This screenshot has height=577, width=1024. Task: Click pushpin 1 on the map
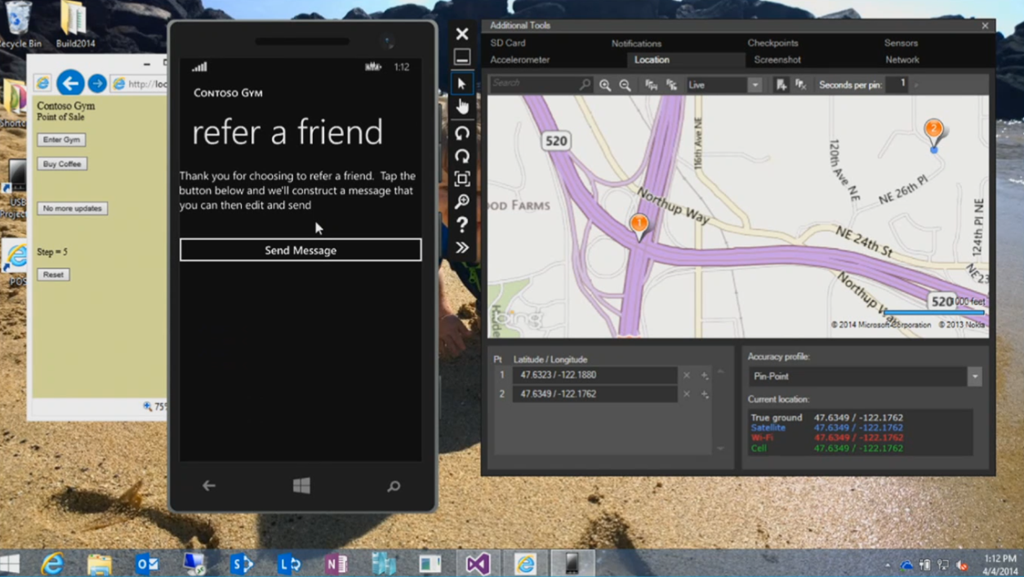tap(639, 225)
